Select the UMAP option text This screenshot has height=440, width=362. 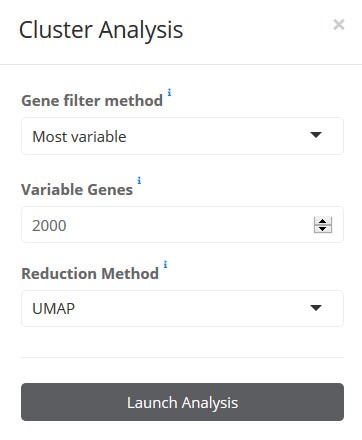[x=53, y=309]
